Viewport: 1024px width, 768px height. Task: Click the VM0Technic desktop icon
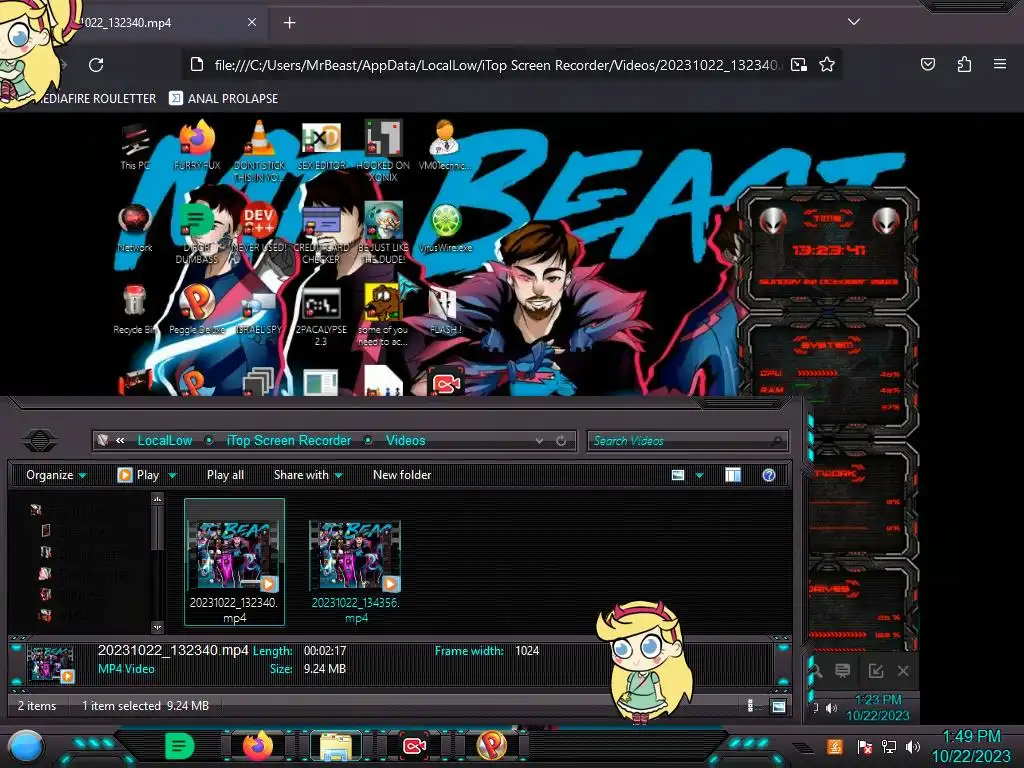point(445,145)
